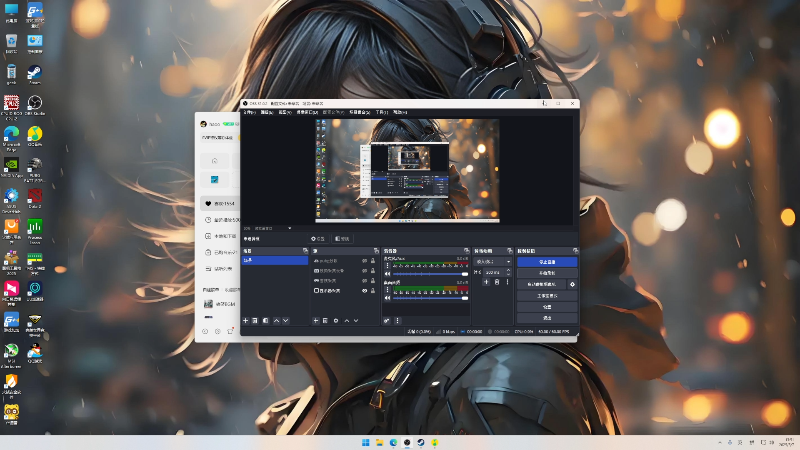This screenshot has width=800, height=450.
Task: Pop out the Sources dock panel
Action: pyautogui.click(x=377, y=251)
